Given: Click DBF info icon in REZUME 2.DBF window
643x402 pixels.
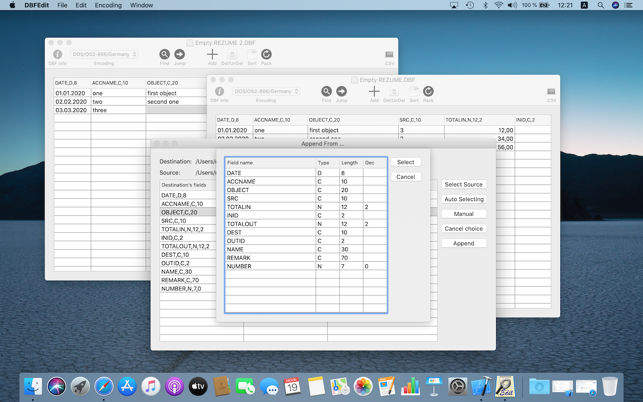Looking at the screenshot, I should (x=57, y=54).
